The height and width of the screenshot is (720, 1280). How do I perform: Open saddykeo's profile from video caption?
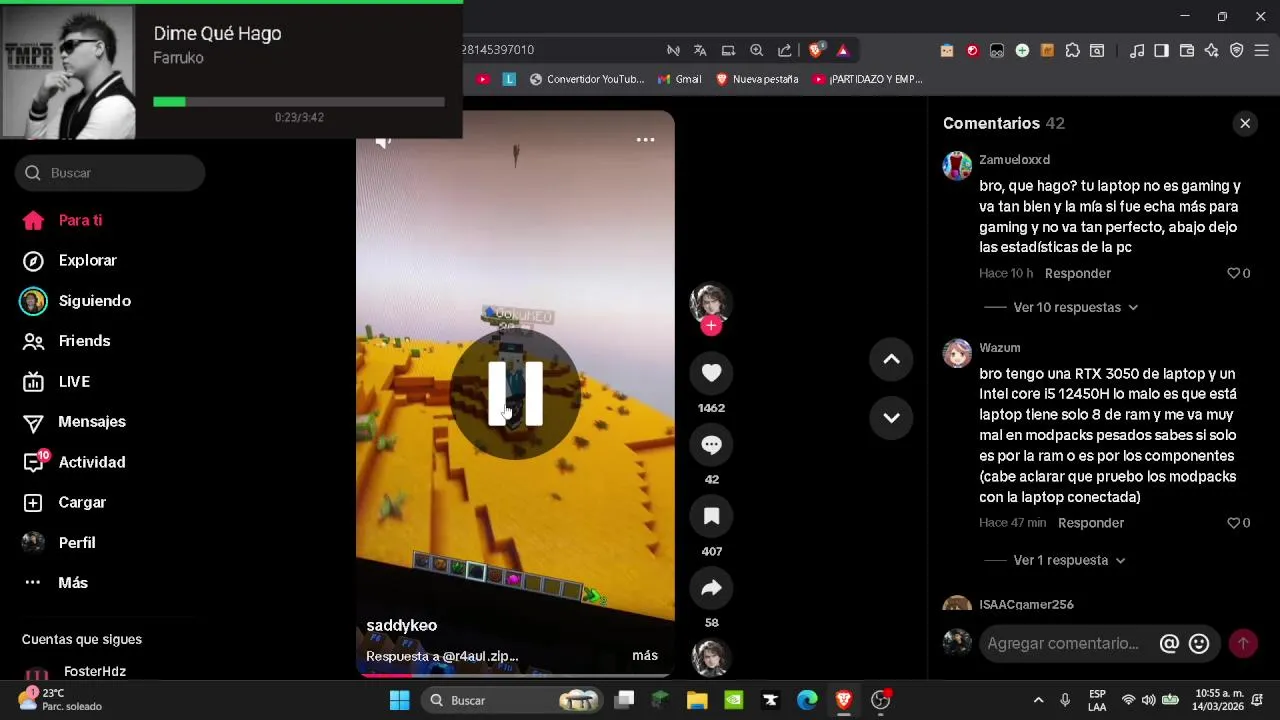(x=401, y=625)
